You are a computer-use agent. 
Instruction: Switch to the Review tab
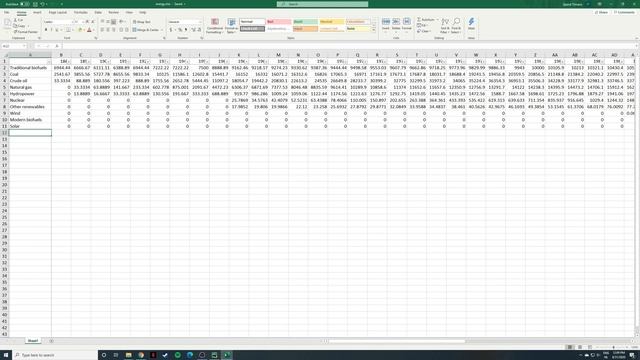[x=113, y=13]
